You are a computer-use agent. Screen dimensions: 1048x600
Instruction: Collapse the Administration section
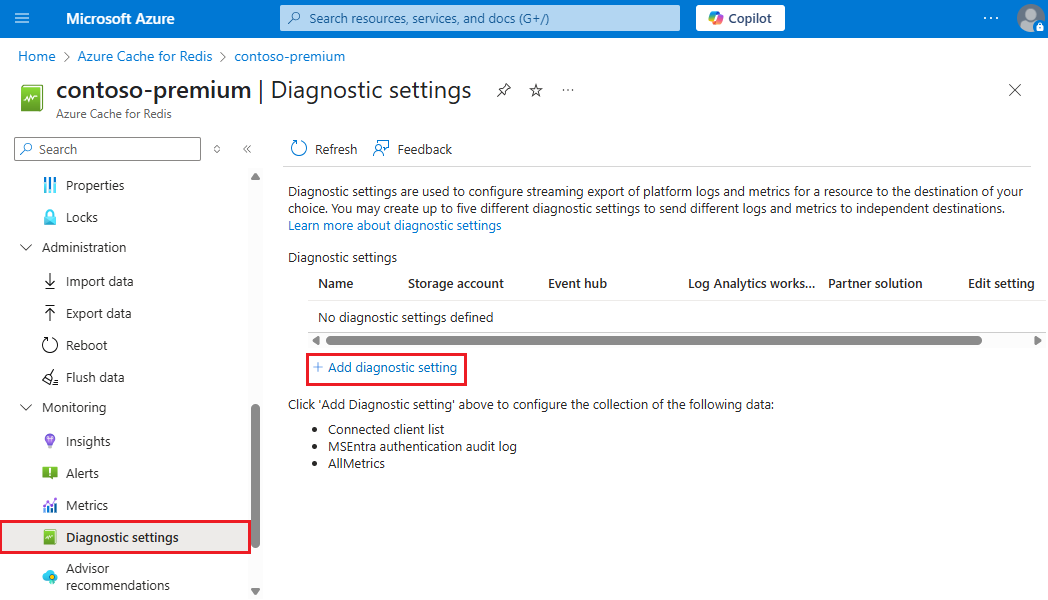25,247
